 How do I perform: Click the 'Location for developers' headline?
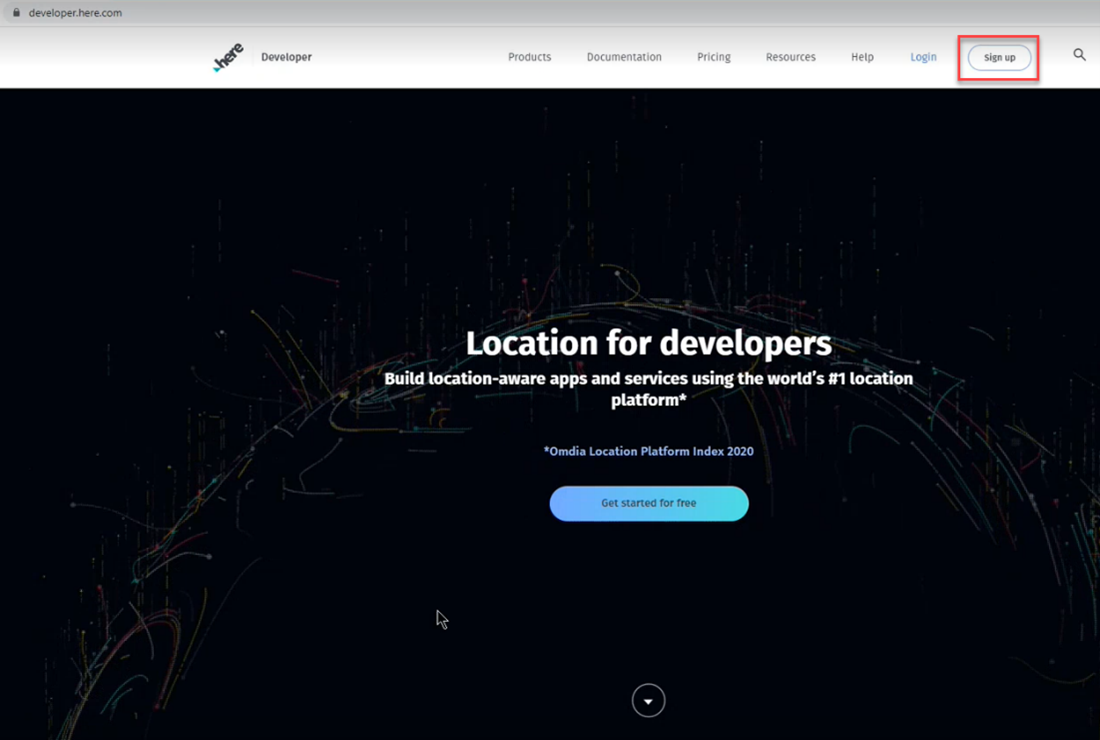point(648,343)
